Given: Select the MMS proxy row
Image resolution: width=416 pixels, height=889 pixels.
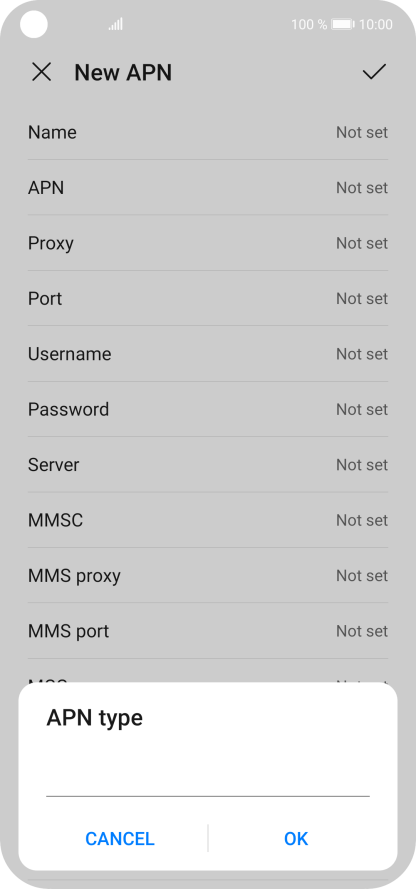Looking at the screenshot, I should point(208,575).
